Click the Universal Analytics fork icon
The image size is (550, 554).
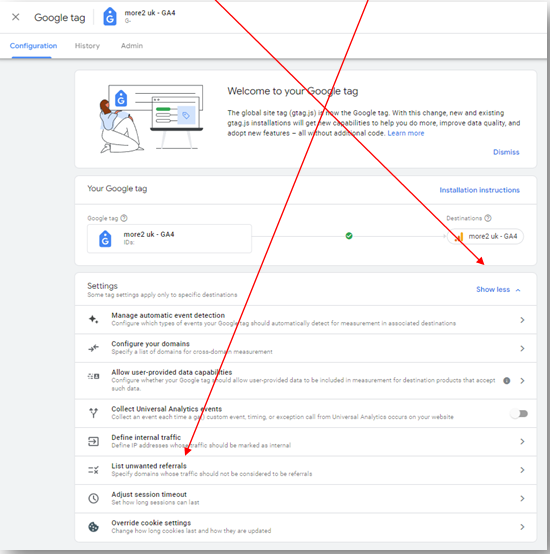(x=93, y=413)
